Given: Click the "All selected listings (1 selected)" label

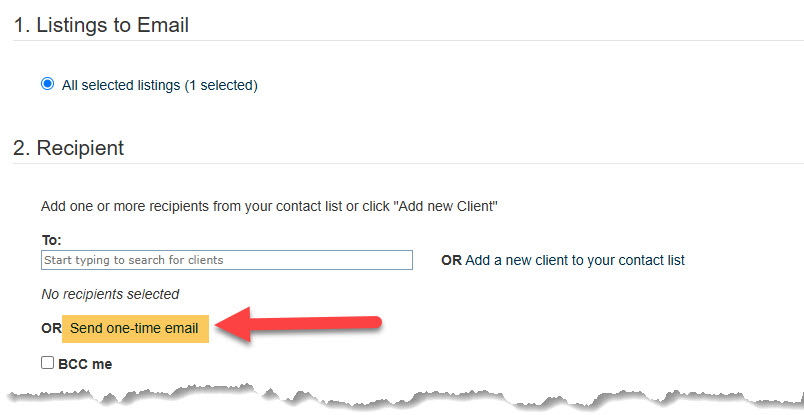Looking at the screenshot, I should click(x=159, y=85).
